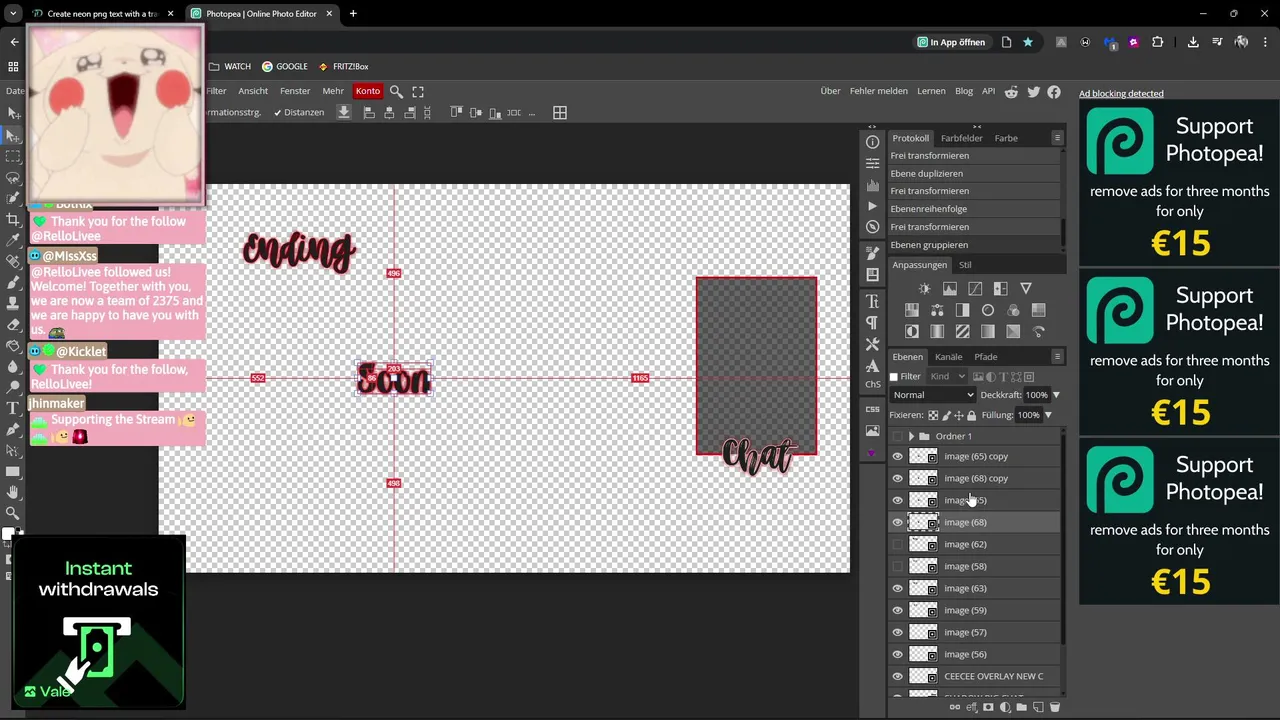Open the Ebenen panel options menu
This screenshot has height=720, width=1280.
pos(1057,356)
